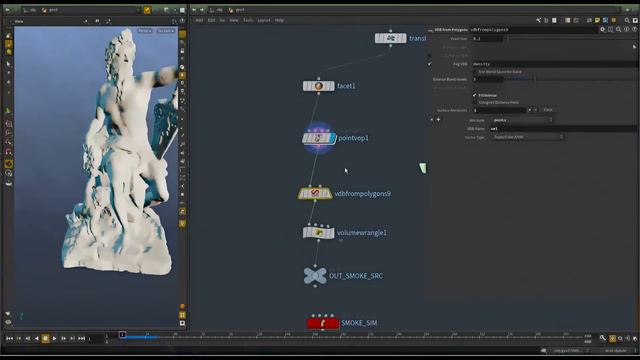
Task: Open the Go menu in network editor
Action: 222,20
